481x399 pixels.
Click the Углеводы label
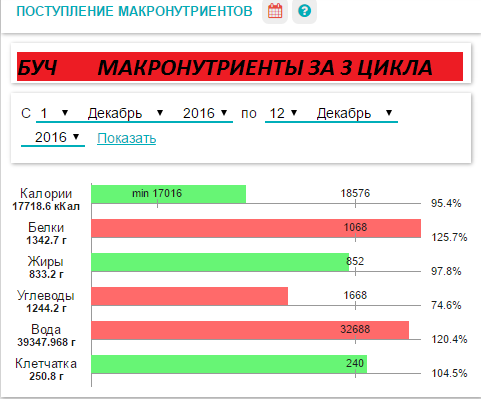tap(46, 296)
